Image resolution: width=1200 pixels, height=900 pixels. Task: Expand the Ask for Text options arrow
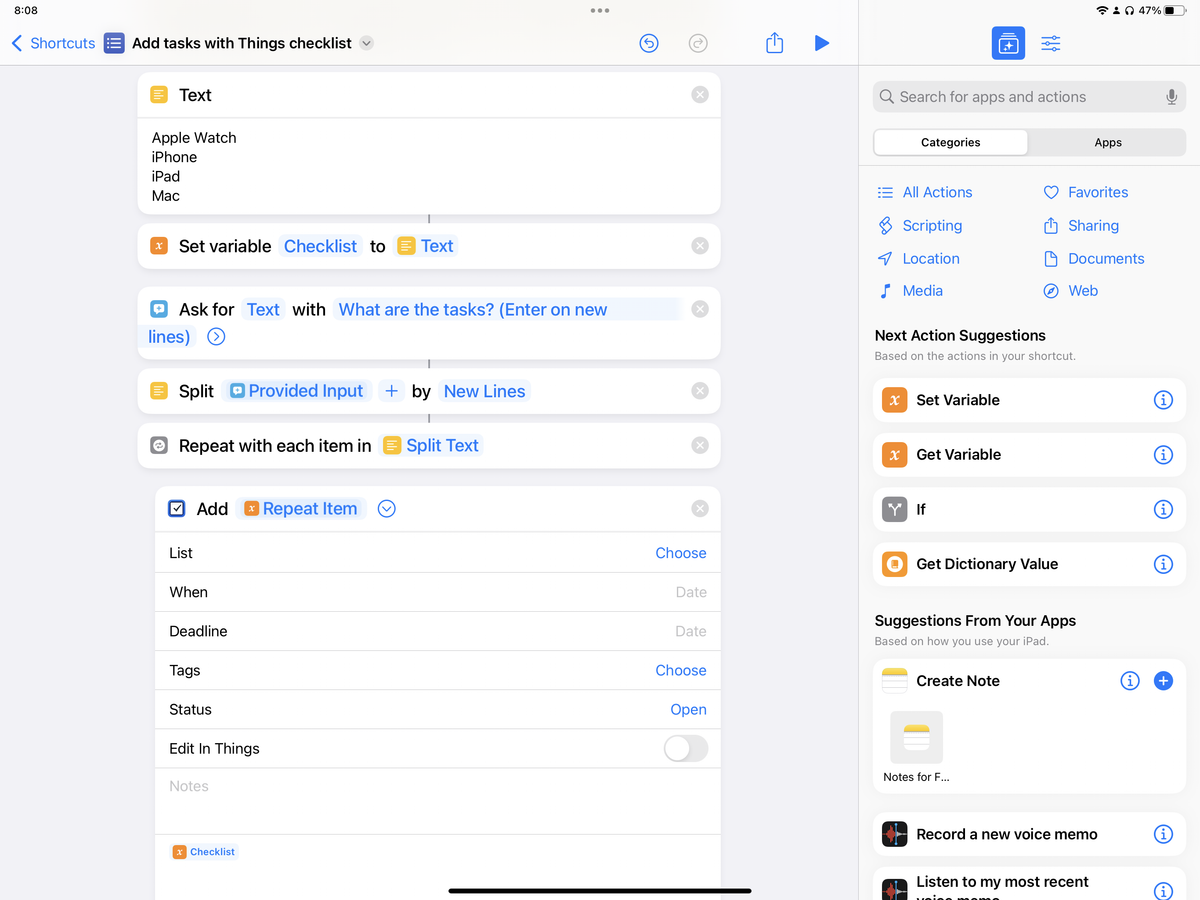215,337
